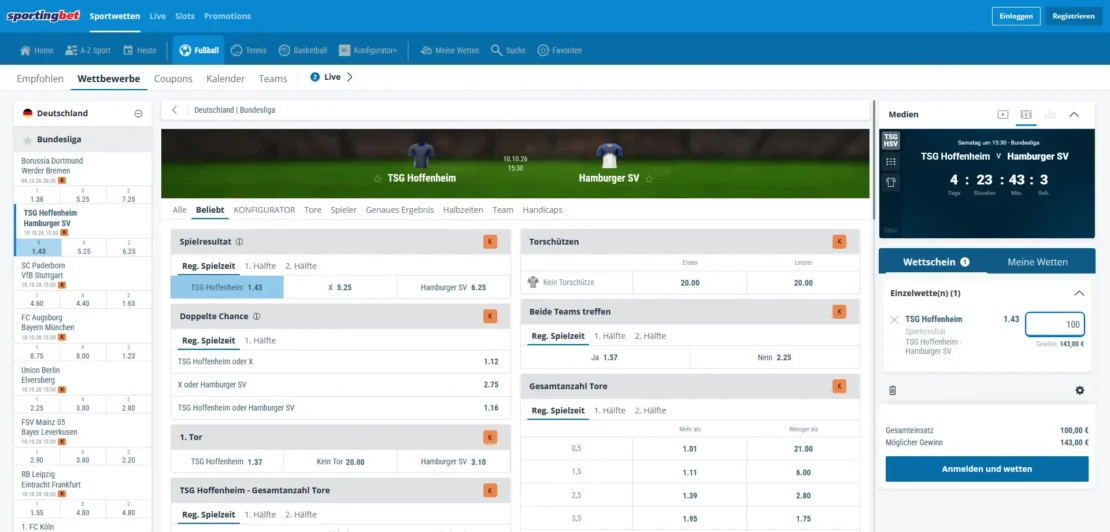Image resolution: width=1110 pixels, height=532 pixels.
Task: Open the Konfigurator+ tool
Action: (x=368, y=50)
